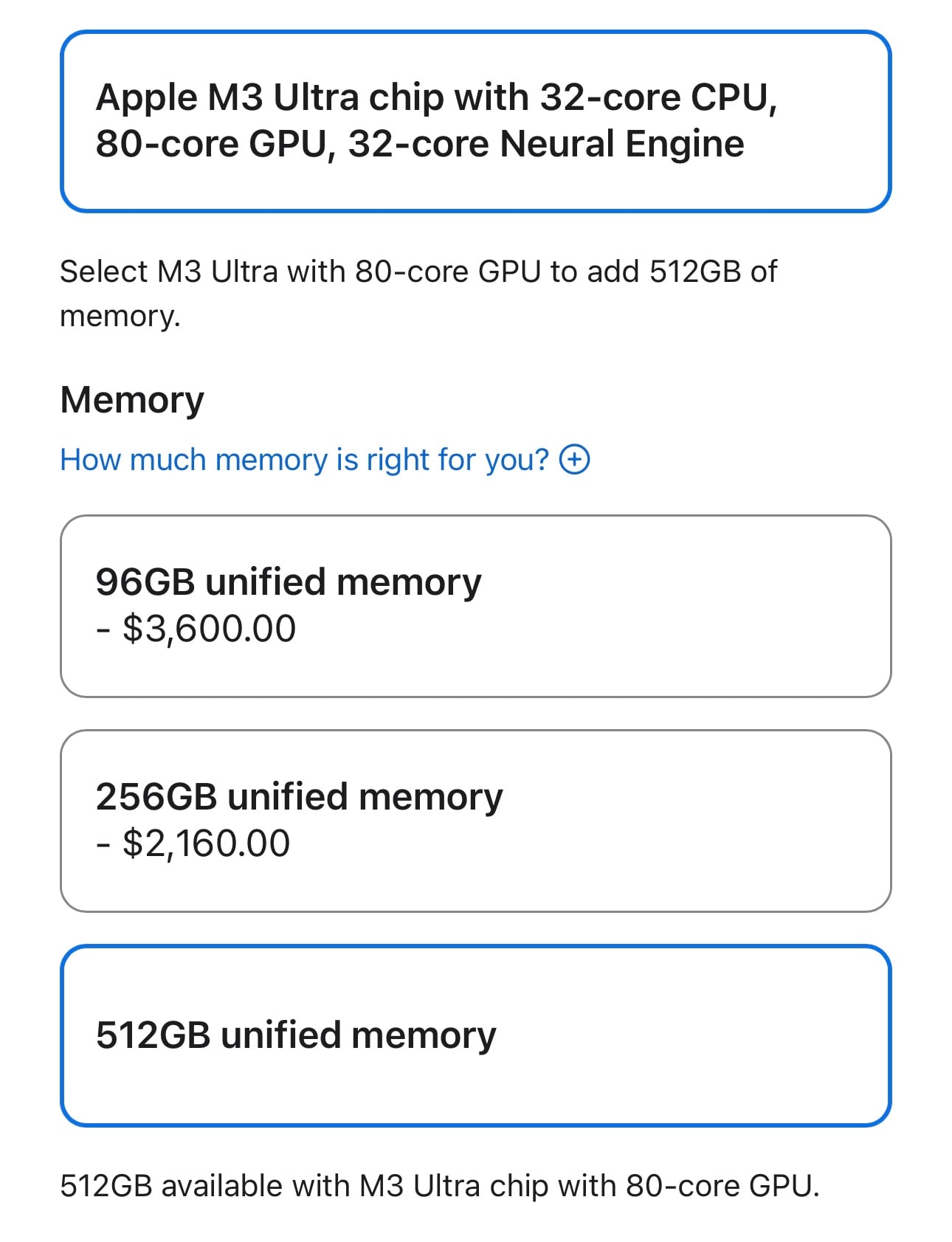Image resolution: width=952 pixels, height=1242 pixels.
Task: Click the plus circle icon beside memory link
Action: pos(574,459)
